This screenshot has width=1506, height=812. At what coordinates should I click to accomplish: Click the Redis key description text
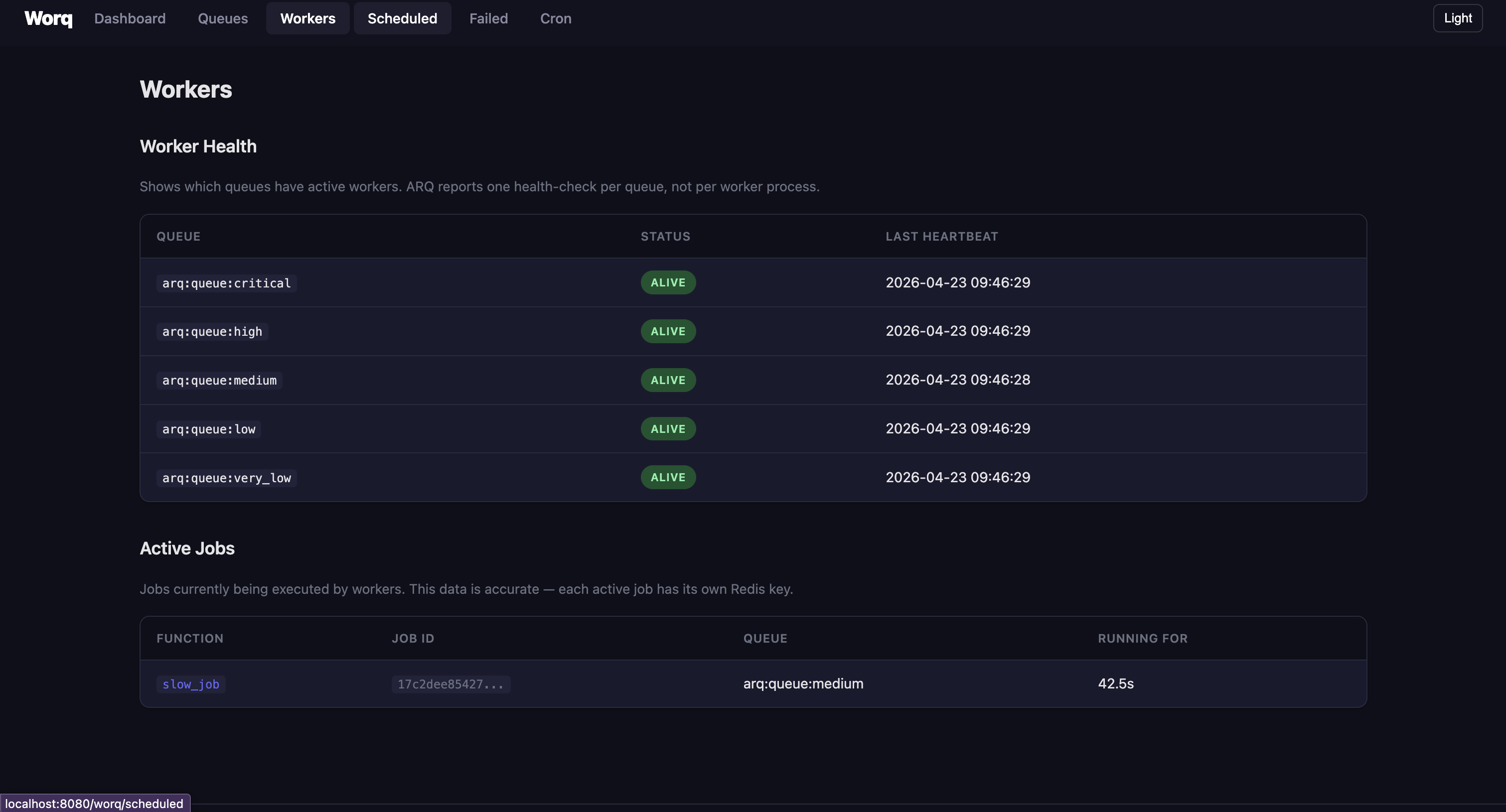(x=466, y=589)
